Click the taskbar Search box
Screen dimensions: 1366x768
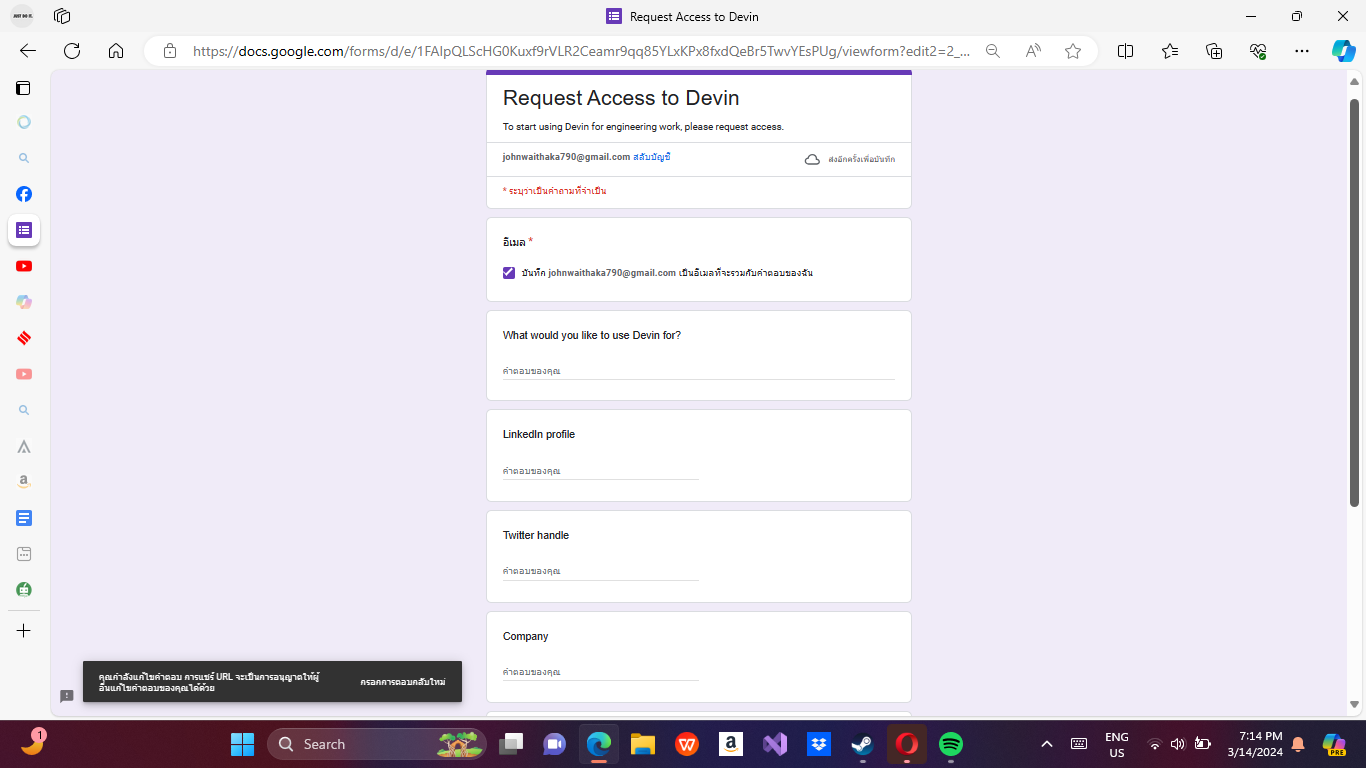pos(377,744)
